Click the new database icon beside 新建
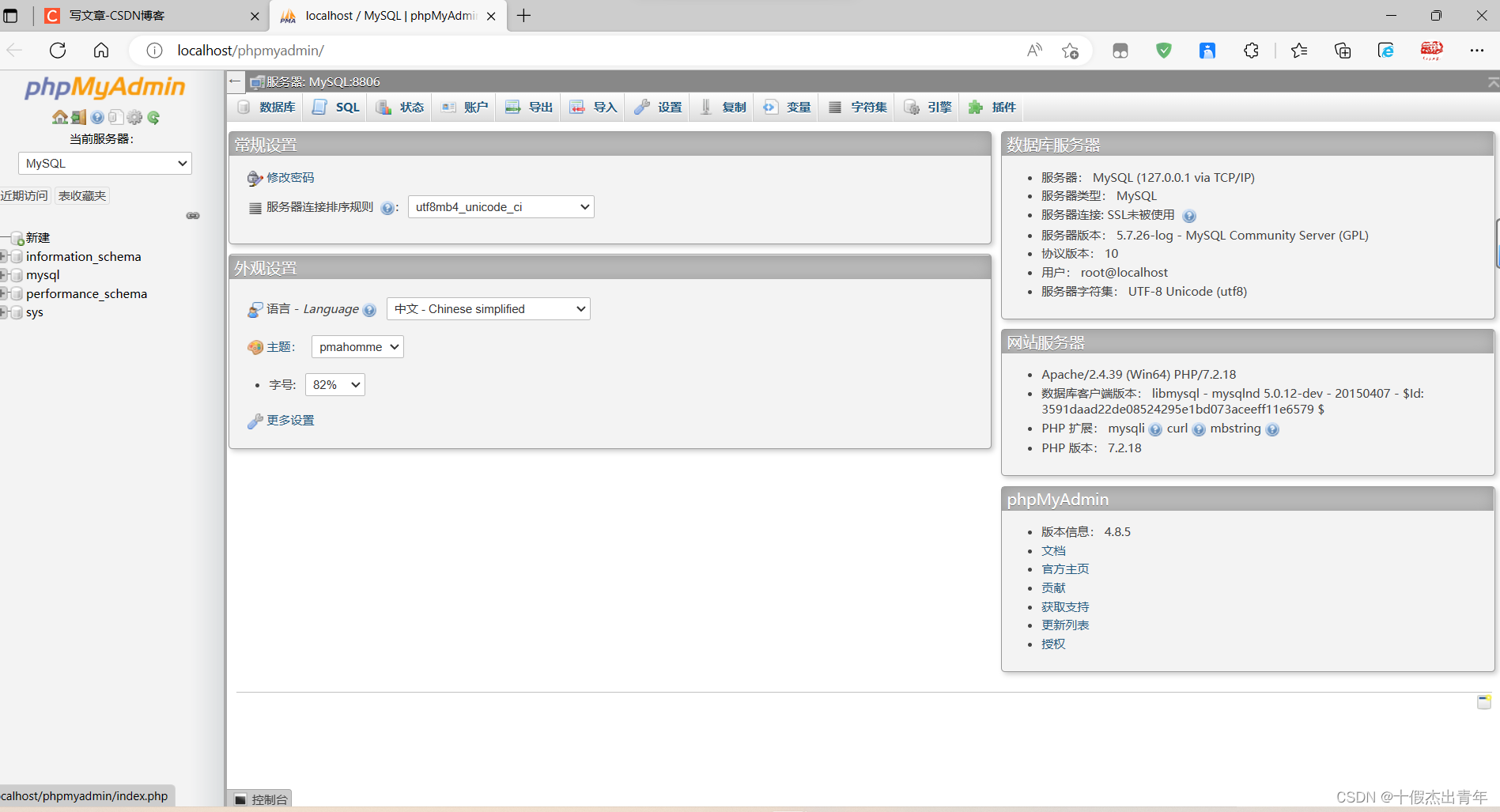Viewport: 1500px width, 812px height. (17, 238)
